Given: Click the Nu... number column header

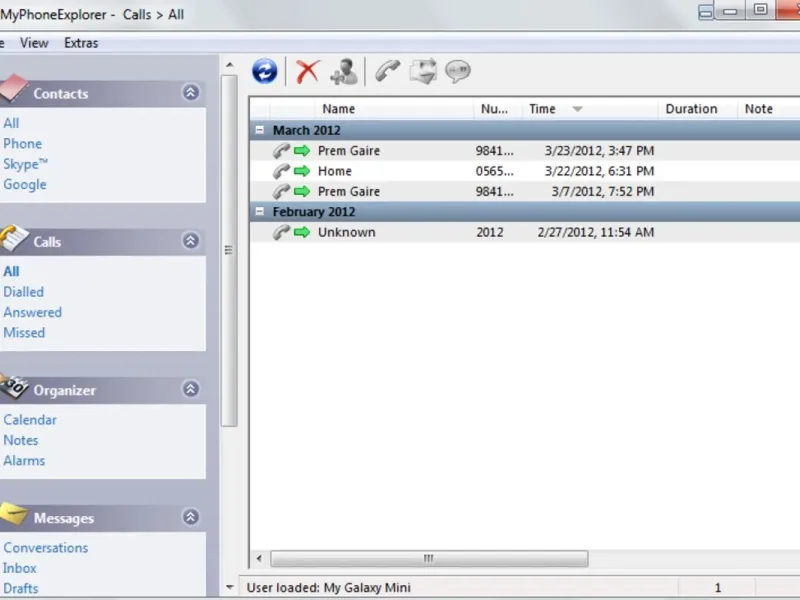Looking at the screenshot, I should click(x=497, y=109).
